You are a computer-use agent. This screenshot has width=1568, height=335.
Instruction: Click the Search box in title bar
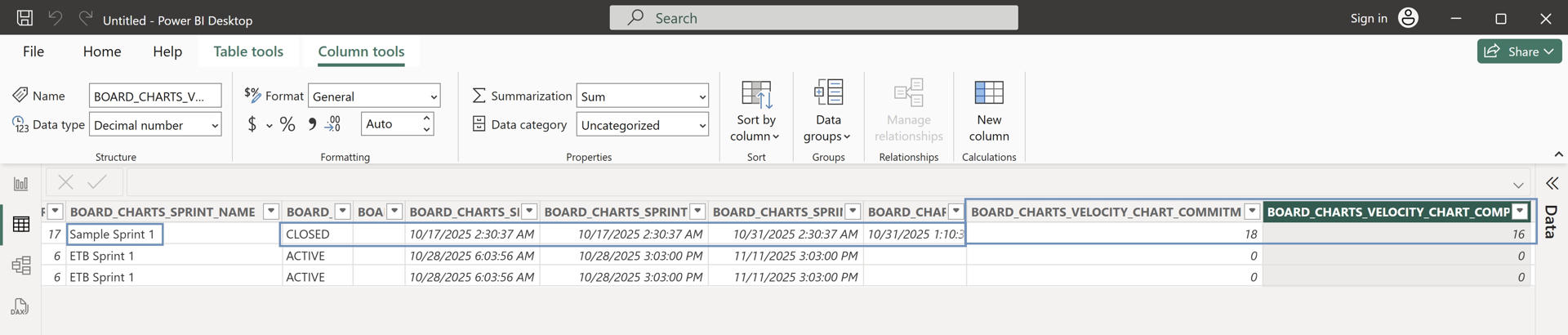813,18
